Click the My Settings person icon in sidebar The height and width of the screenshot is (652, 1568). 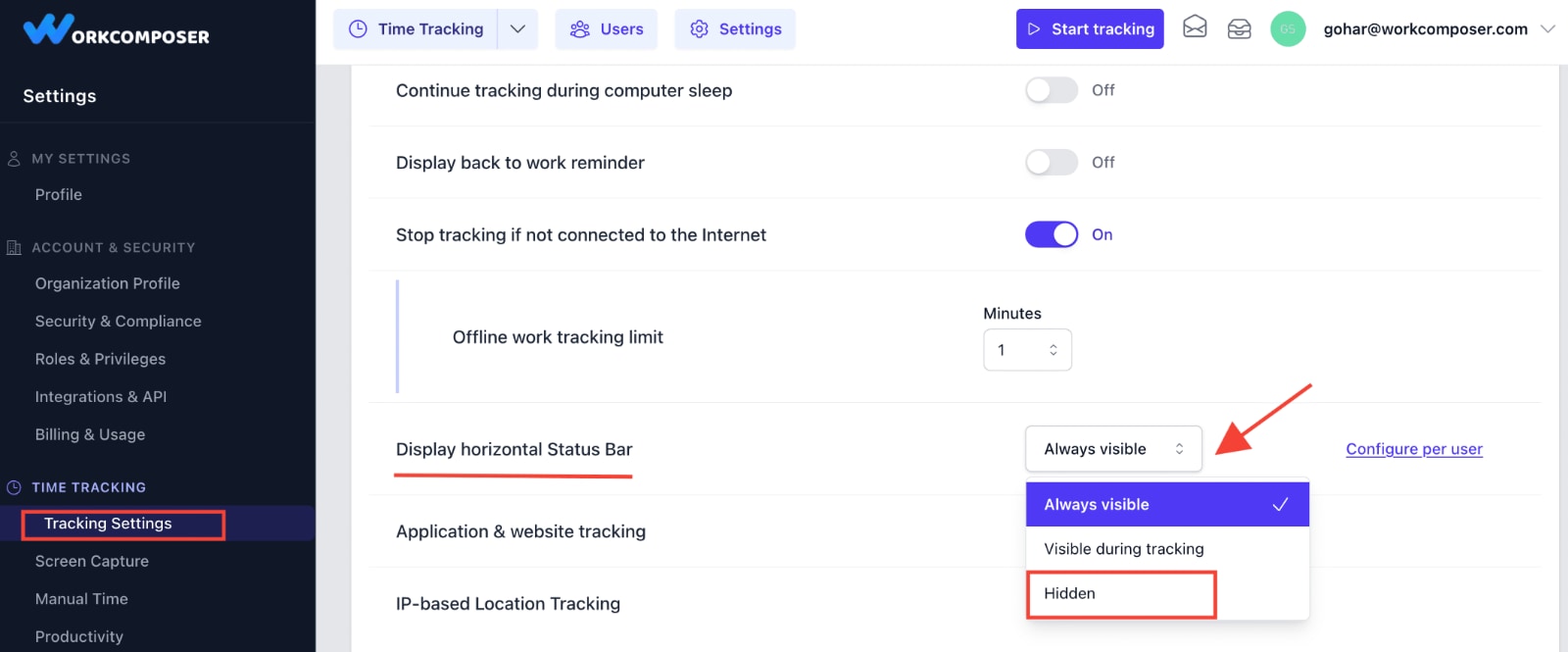coord(14,157)
